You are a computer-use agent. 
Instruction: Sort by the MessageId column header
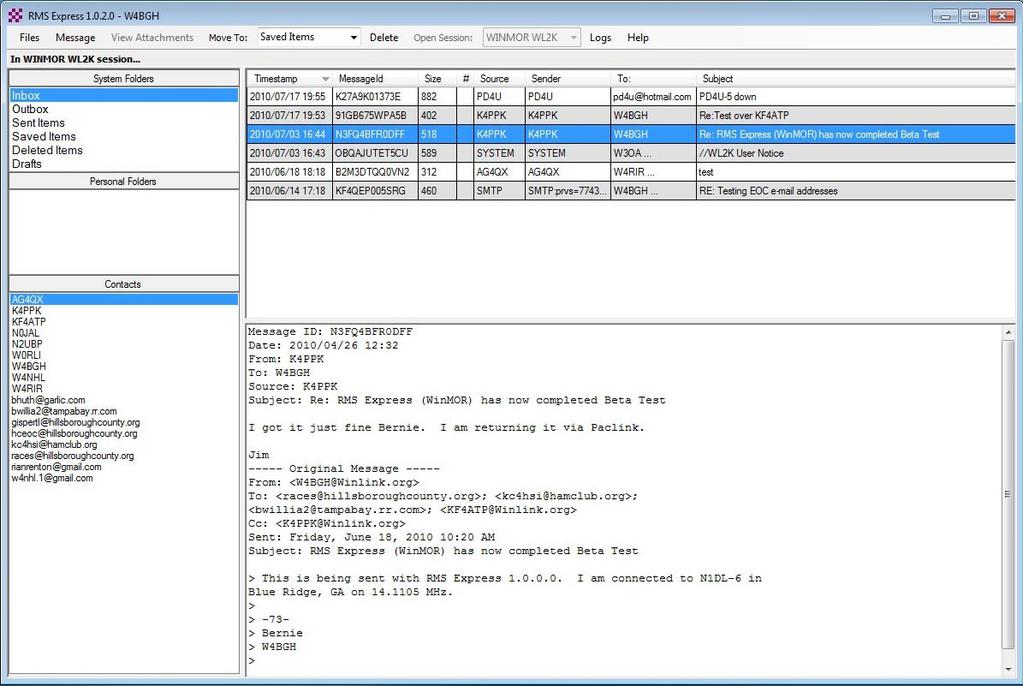375,78
